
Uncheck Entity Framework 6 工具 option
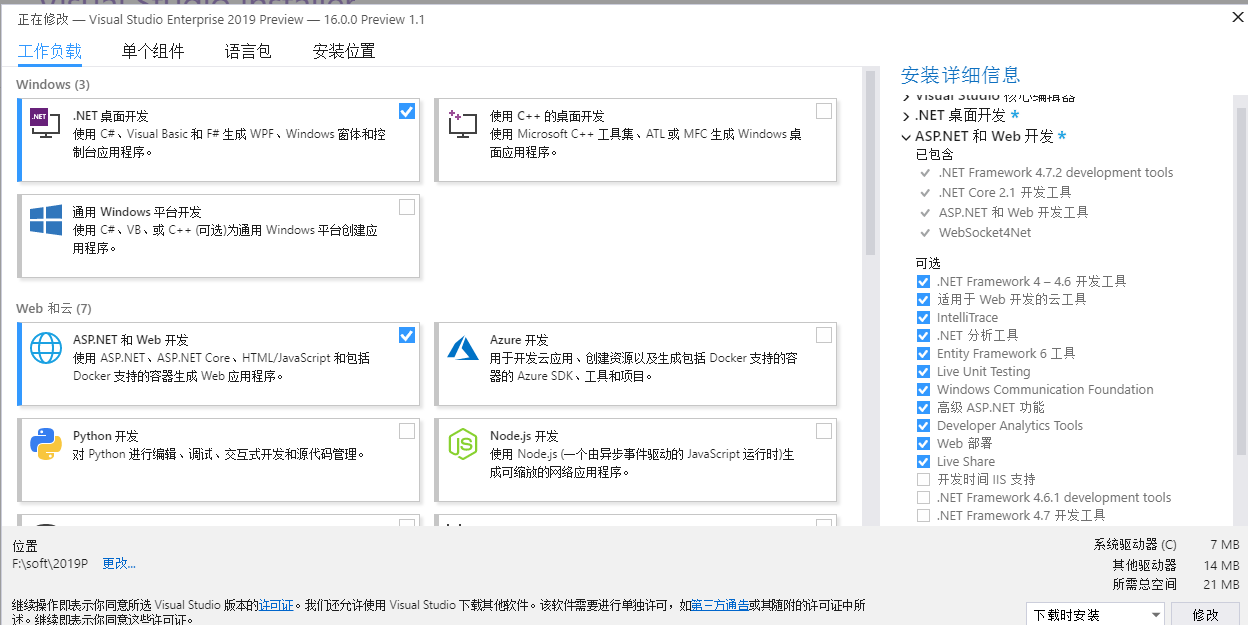click(x=923, y=354)
